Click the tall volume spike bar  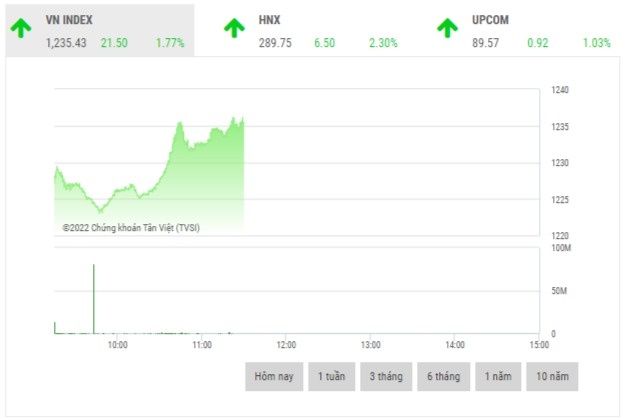pyautogui.click(x=94, y=300)
